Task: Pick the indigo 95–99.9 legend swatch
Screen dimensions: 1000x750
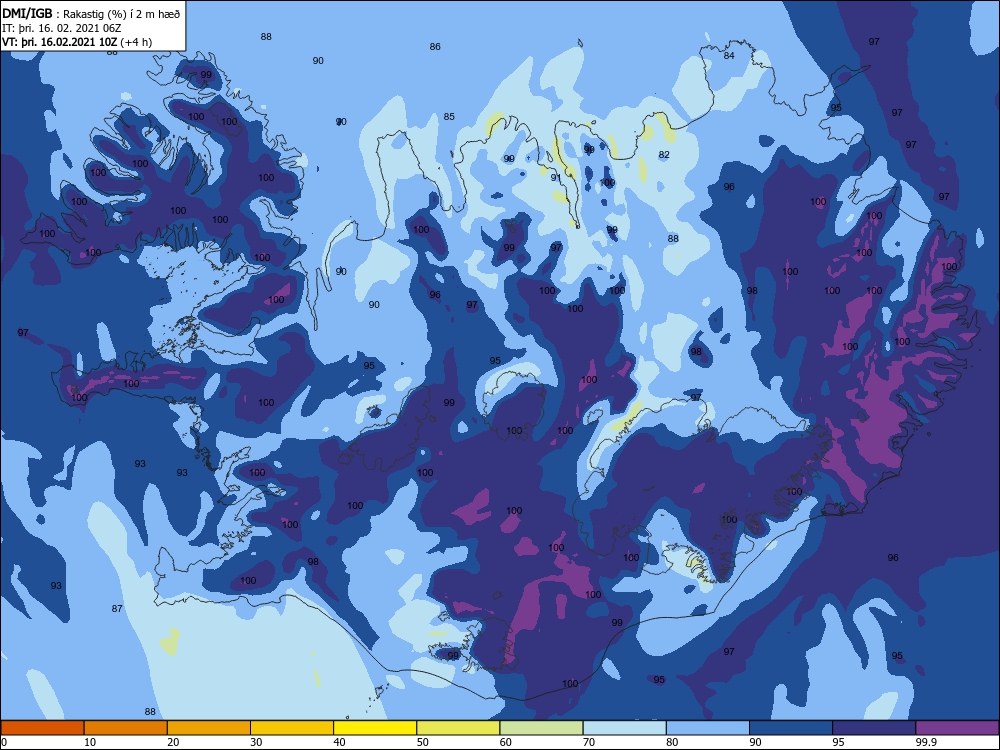Action: (874, 728)
